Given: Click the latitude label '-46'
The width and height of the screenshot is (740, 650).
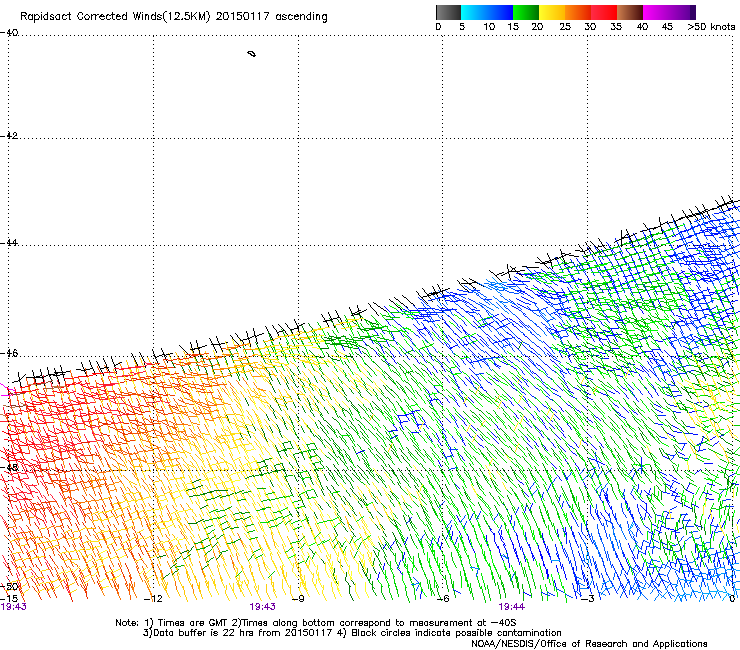Looking at the screenshot, I should (9, 353).
